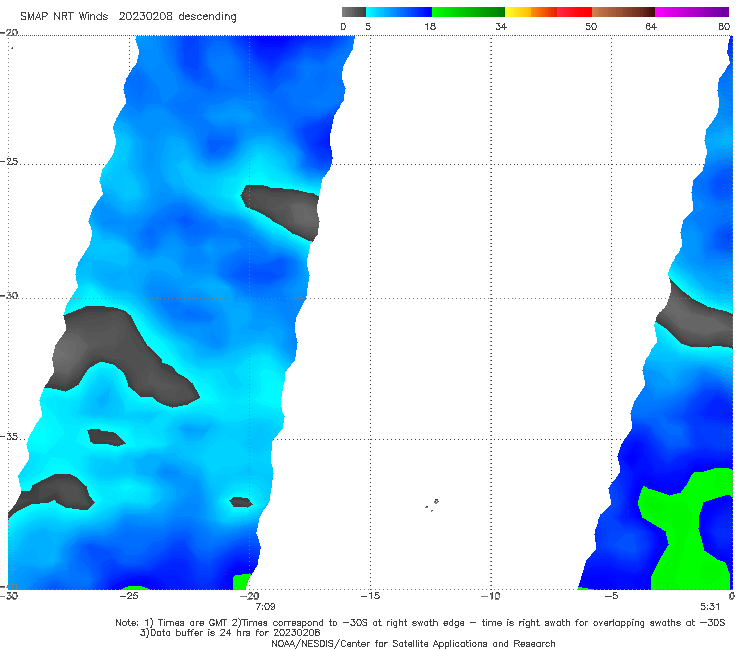Viewport: 740px width, 650px height.
Task: Click the longitude label "-15" on the bottom axis
Action: tap(370, 596)
